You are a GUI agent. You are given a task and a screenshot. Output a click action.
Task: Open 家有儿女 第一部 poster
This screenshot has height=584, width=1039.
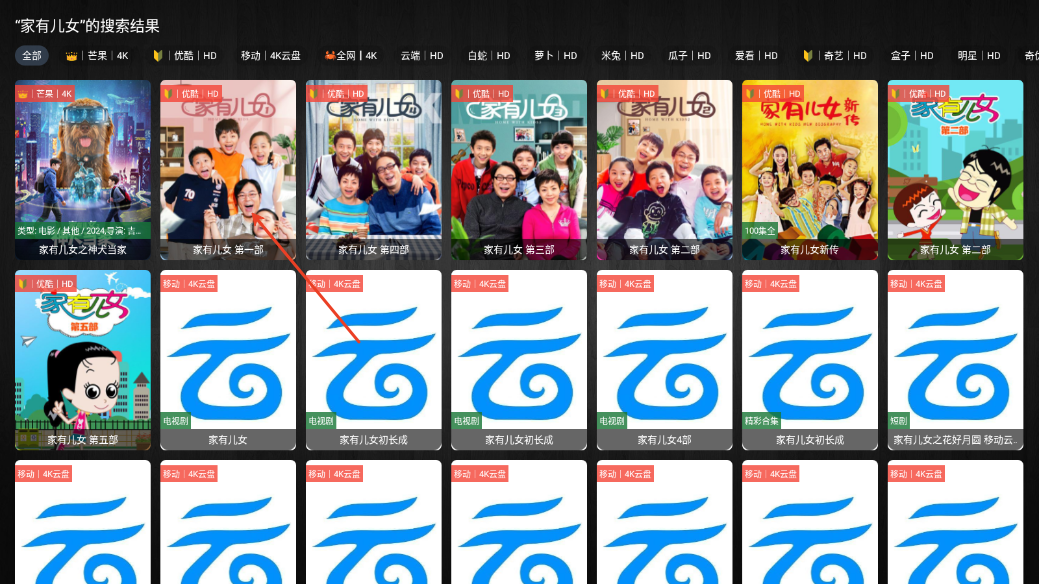pos(228,169)
